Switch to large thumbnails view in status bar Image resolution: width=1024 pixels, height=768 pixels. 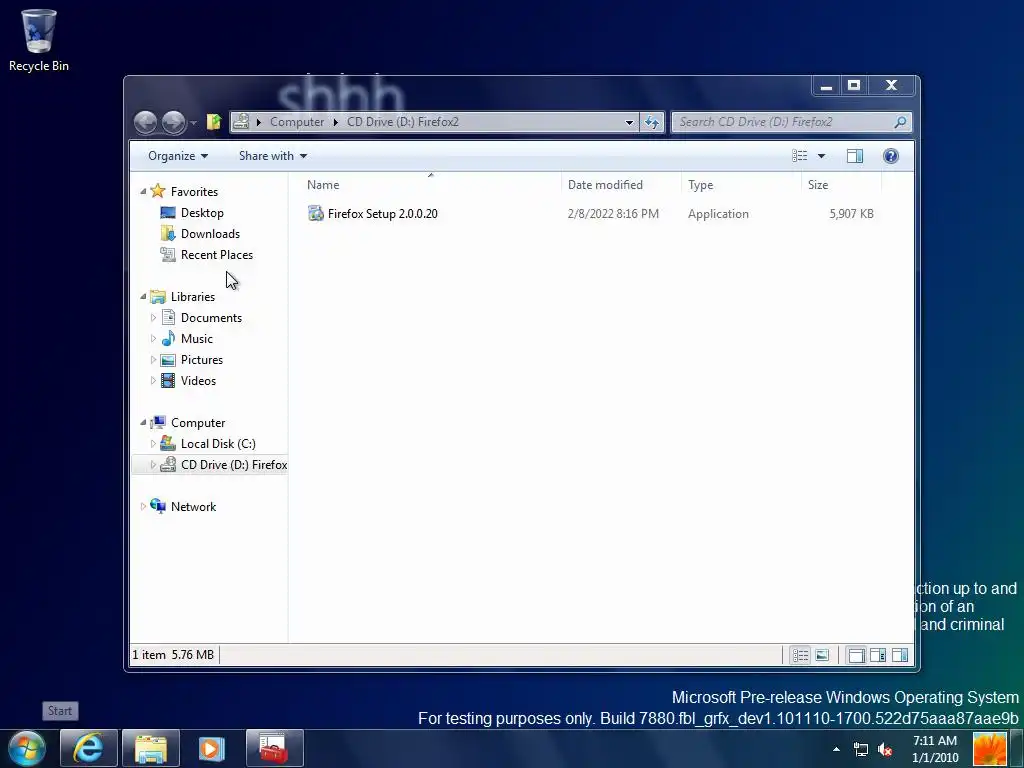tap(822, 655)
